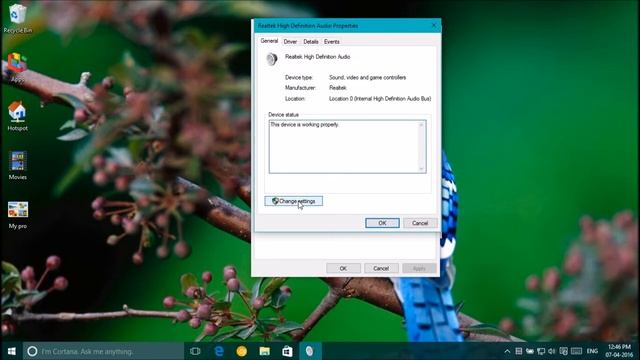Viewport: 640px width, 360px height.
Task: Click OK in Realtek Audio Properties dialog
Action: click(x=382, y=223)
